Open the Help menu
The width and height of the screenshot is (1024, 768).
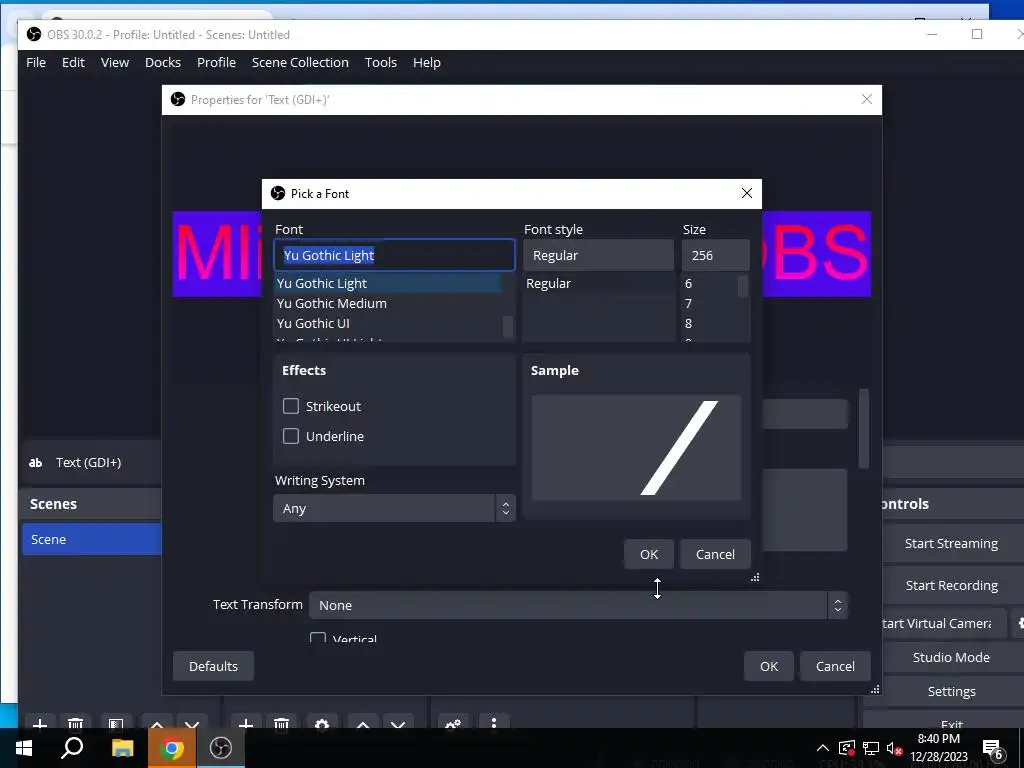(x=426, y=63)
